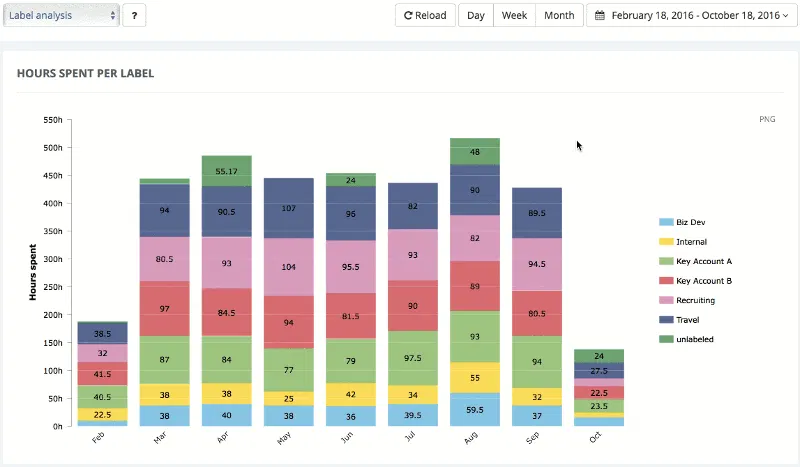Select the May Recruiting segment 104

coord(289,267)
